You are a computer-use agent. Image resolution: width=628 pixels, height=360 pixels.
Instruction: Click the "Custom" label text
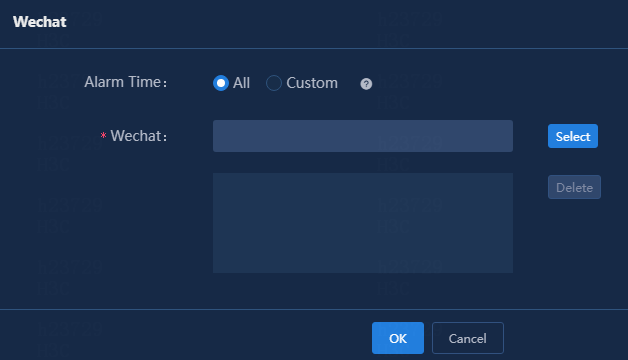[312, 83]
